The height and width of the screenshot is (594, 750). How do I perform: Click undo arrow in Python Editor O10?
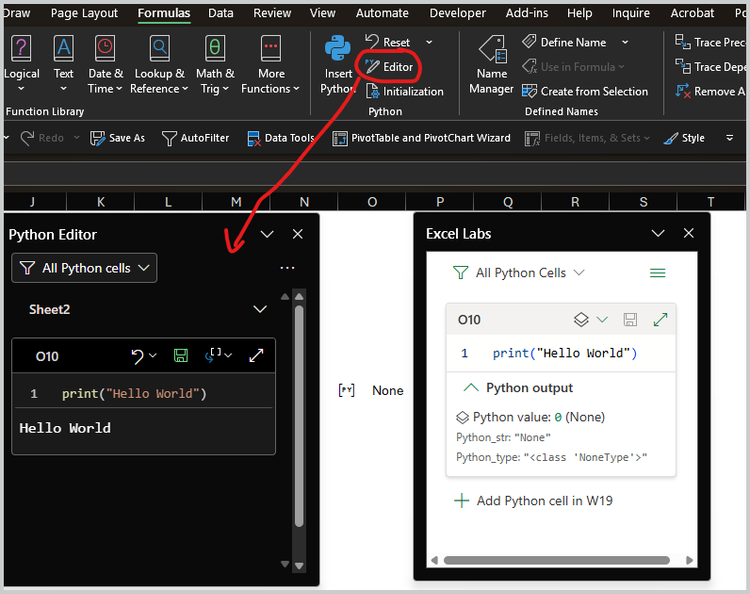[x=137, y=356]
